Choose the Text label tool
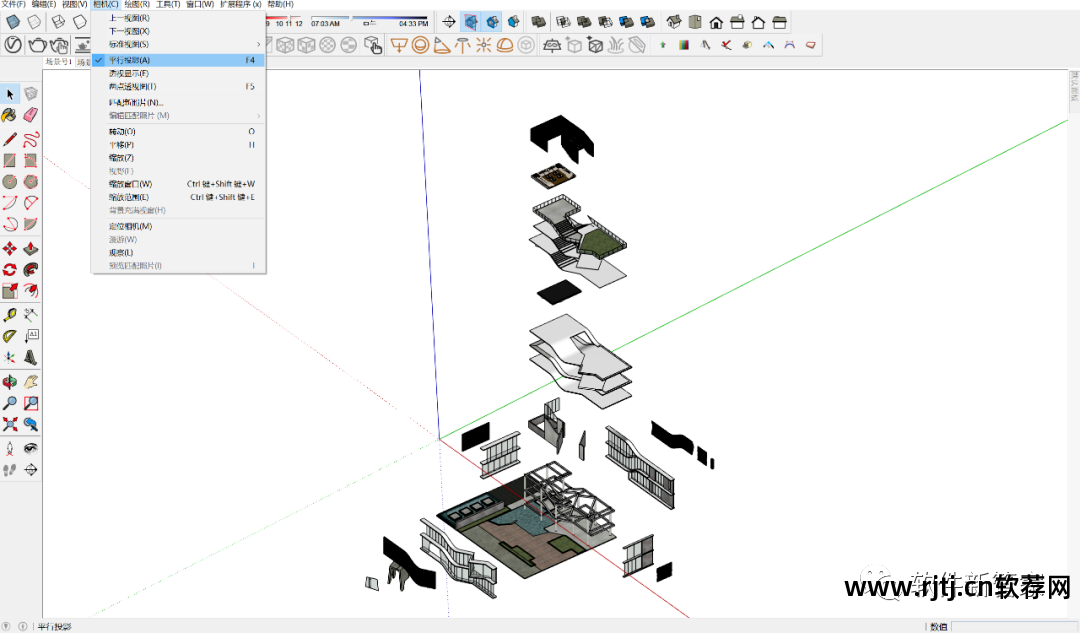Screen dimensions: 1080x633 30,336
